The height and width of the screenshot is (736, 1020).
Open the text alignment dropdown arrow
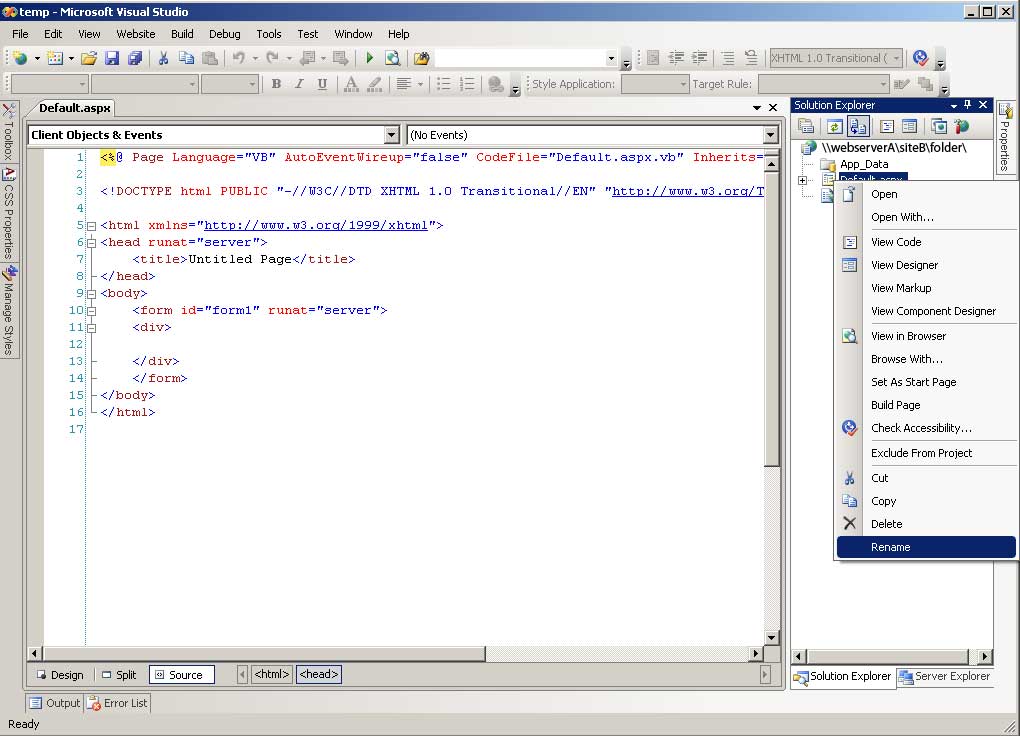pos(420,84)
